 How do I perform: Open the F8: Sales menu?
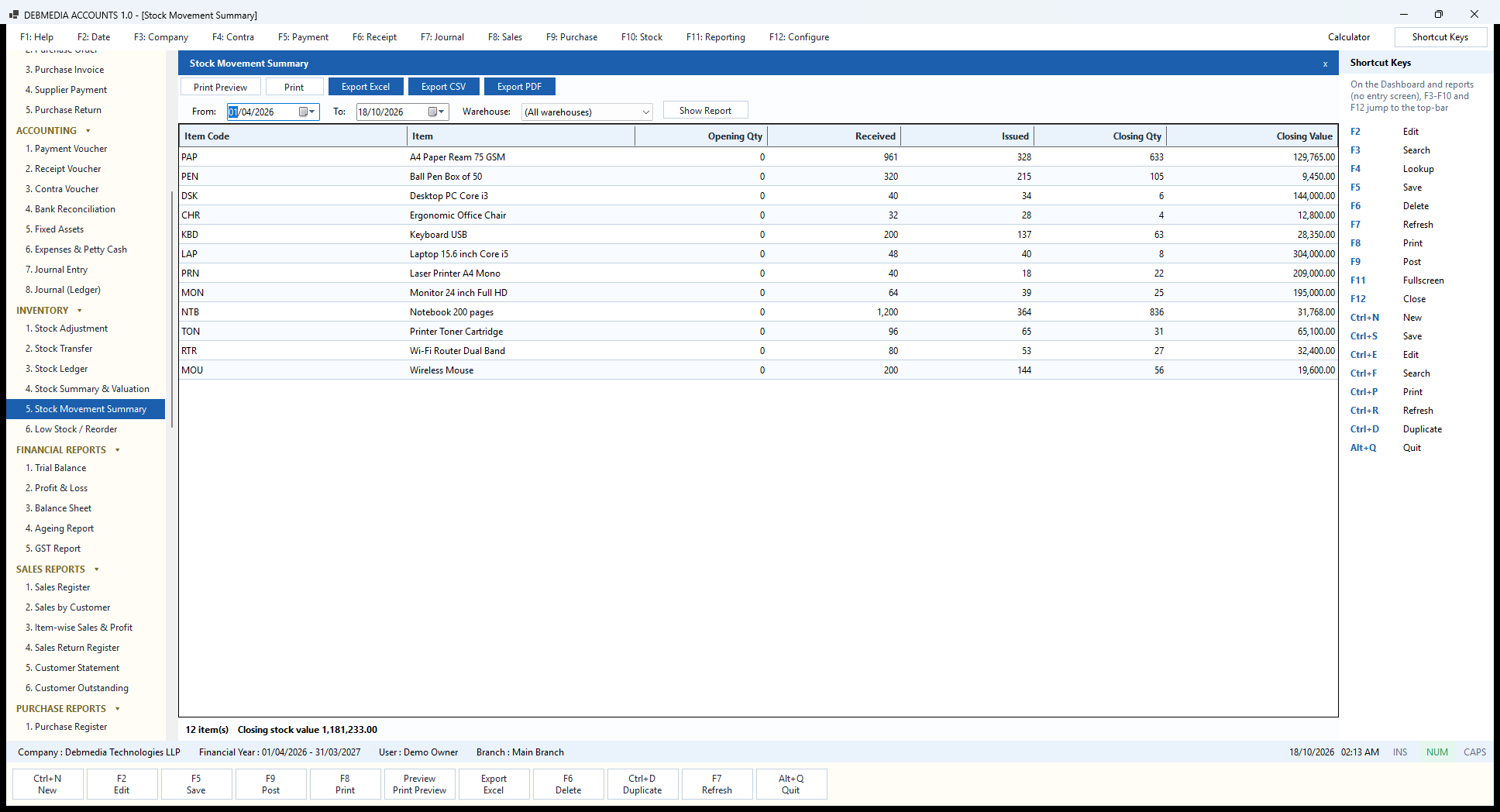pos(505,37)
